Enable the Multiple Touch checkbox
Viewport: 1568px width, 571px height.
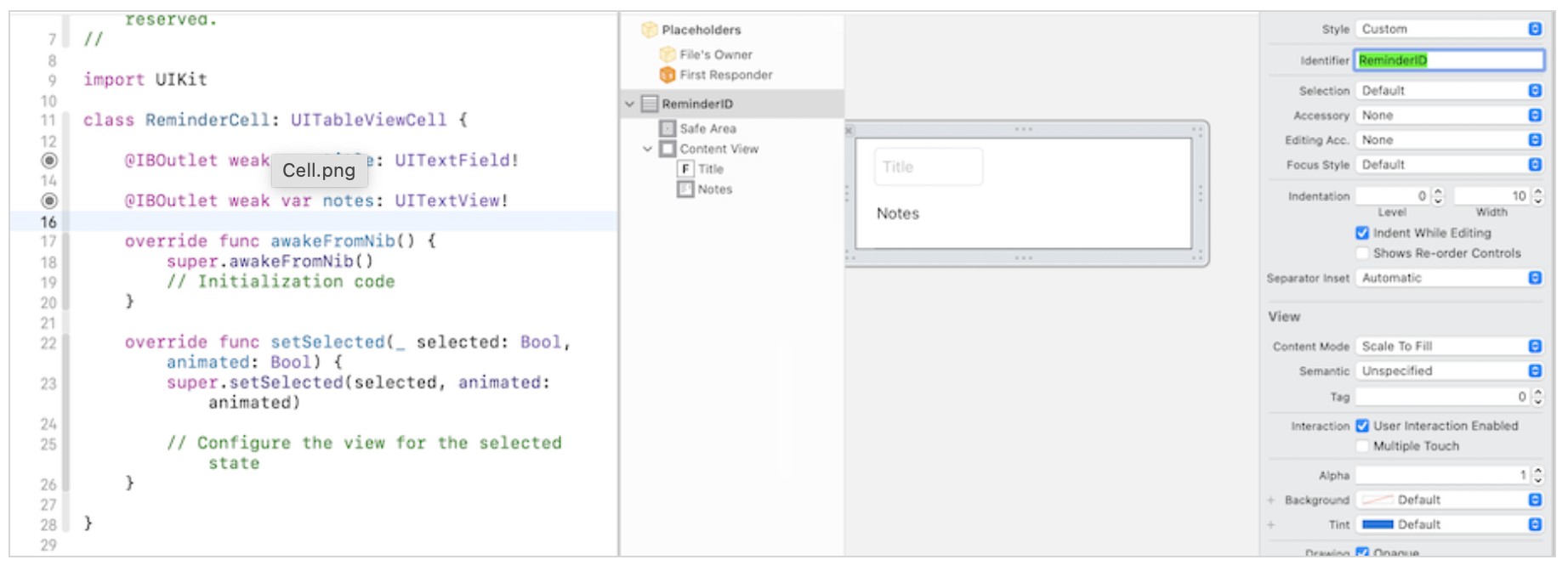pos(1362,446)
